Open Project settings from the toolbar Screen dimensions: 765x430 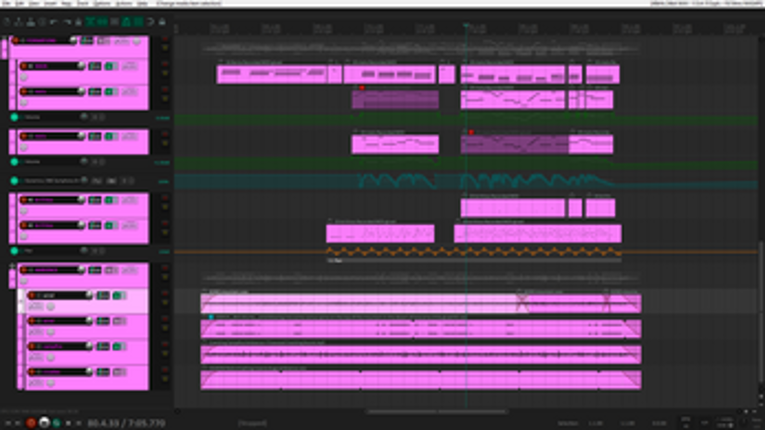point(42,22)
